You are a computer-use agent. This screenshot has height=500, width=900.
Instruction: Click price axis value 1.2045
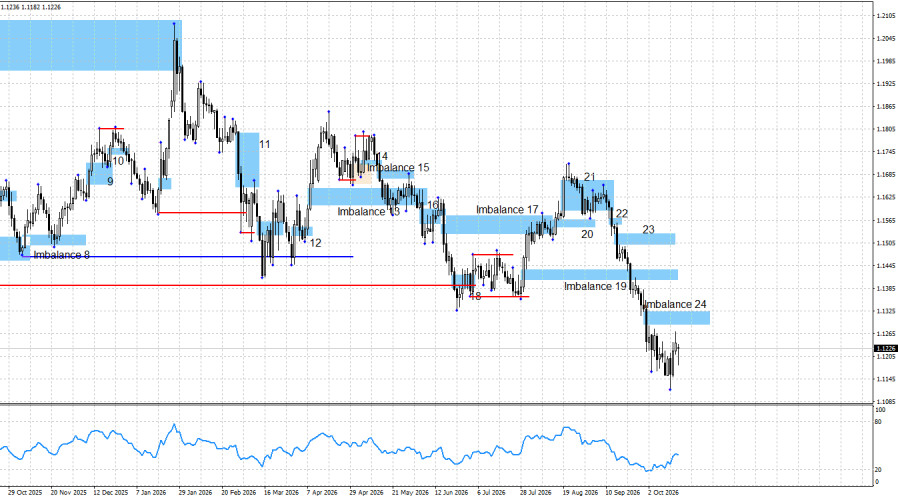point(886,38)
